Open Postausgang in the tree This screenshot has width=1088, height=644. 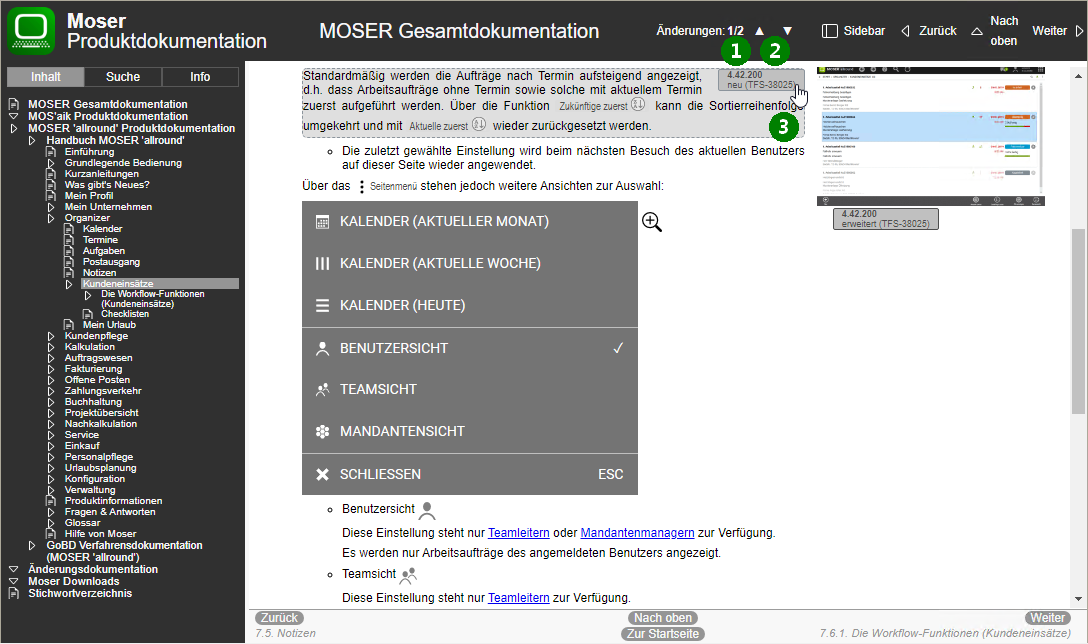[x=111, y=262]
